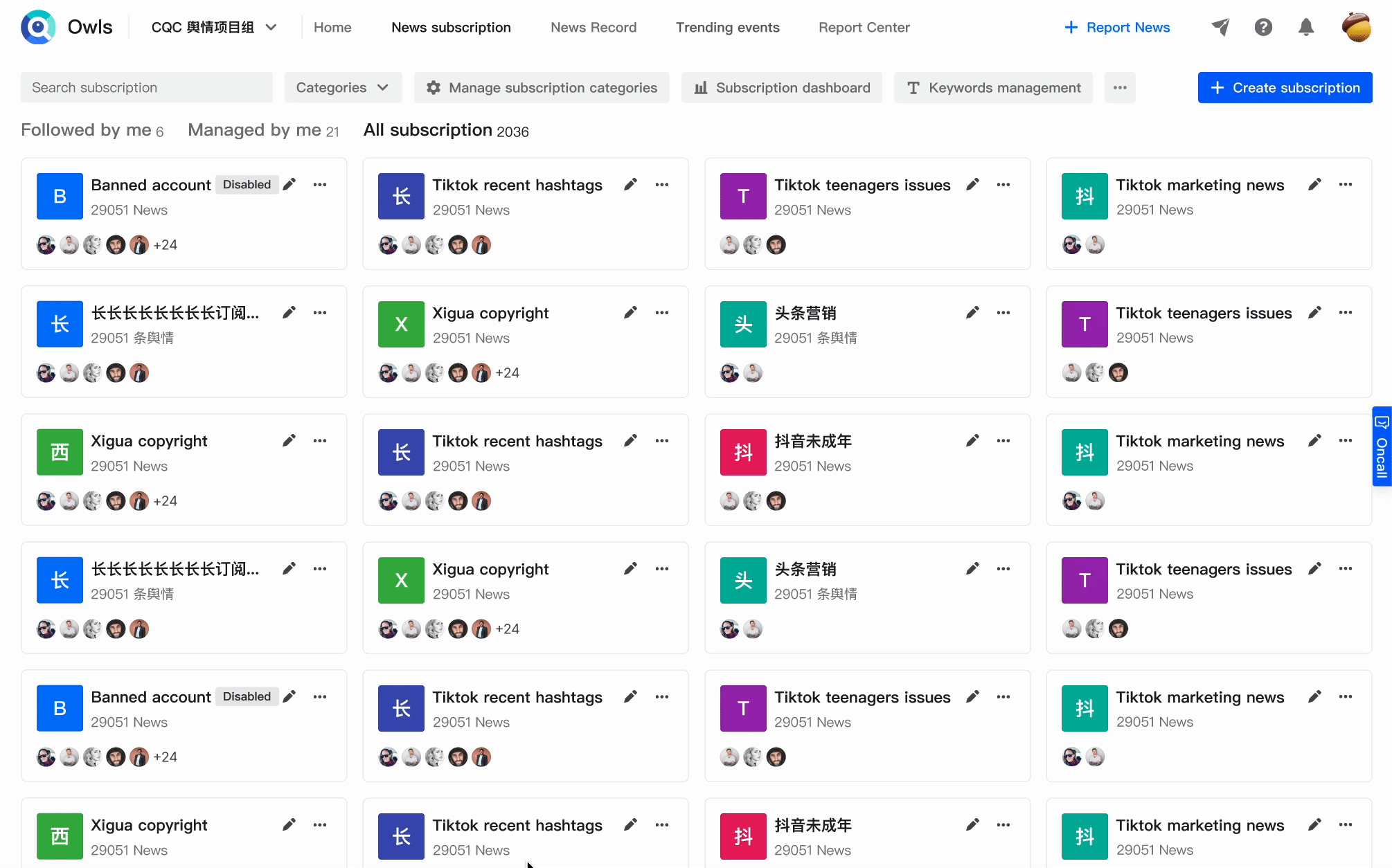Click the green 西 icon of upper Xigua copyright
Screen dimensions: 1392x868
coord(60,452)
